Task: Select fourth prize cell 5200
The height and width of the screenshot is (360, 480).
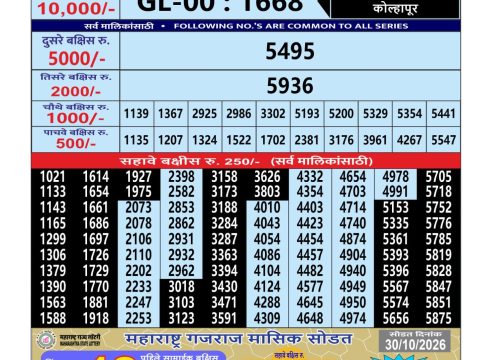Action: (341, 114)
